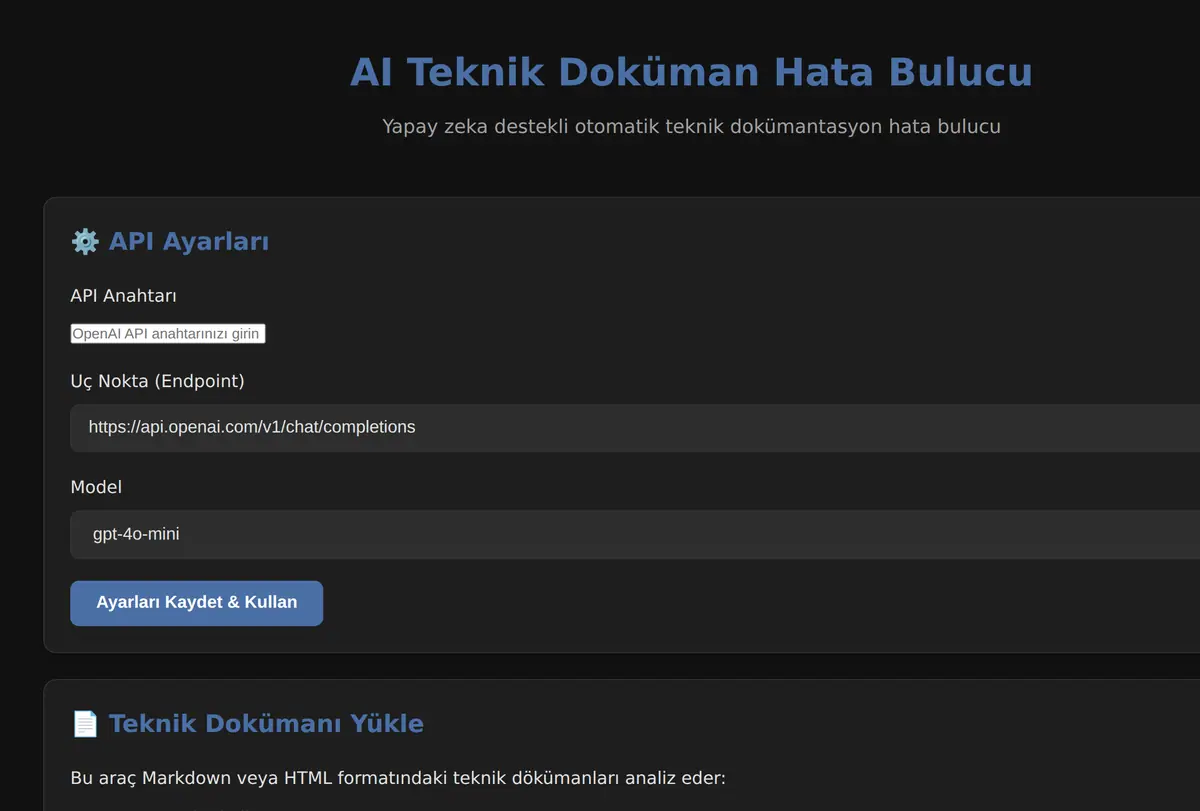
Task: Click the OpenAI API key input field
Action: tap(168, 334)
